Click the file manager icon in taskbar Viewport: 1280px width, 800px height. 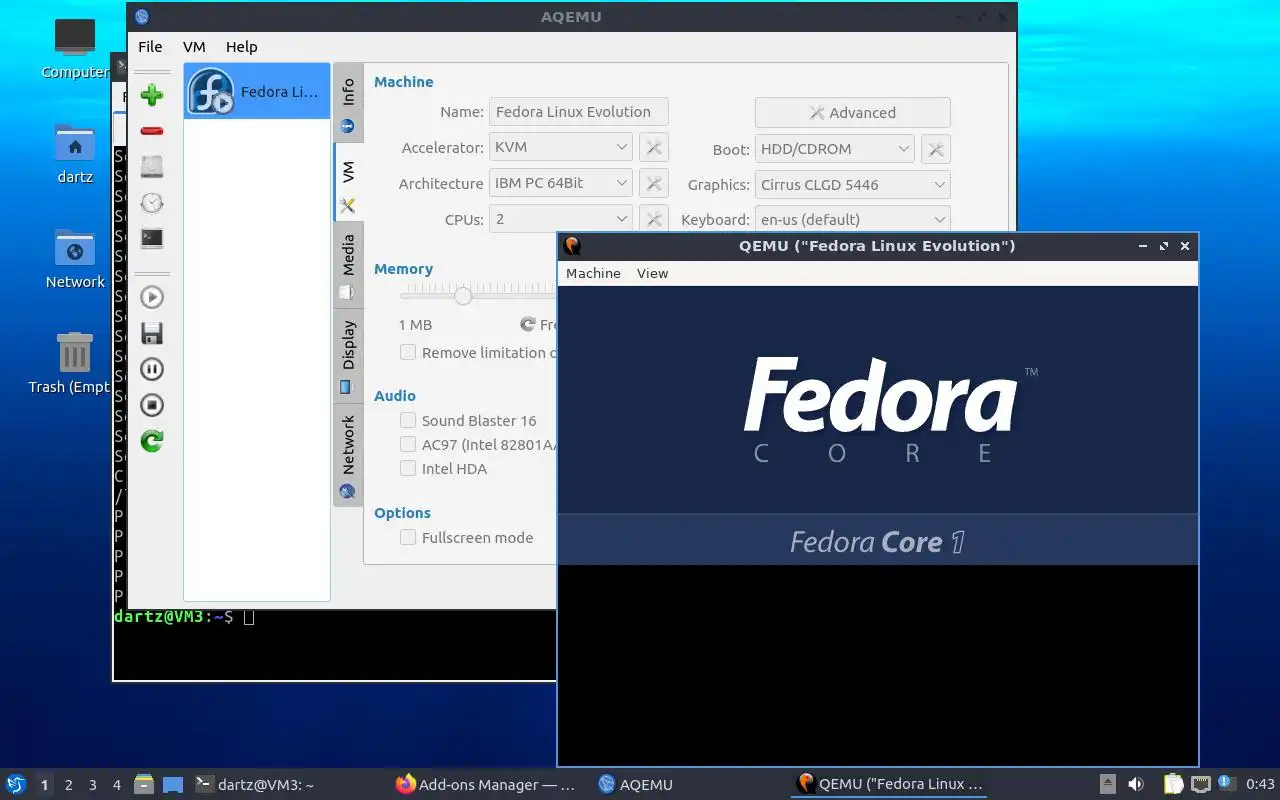coord(144,785)
